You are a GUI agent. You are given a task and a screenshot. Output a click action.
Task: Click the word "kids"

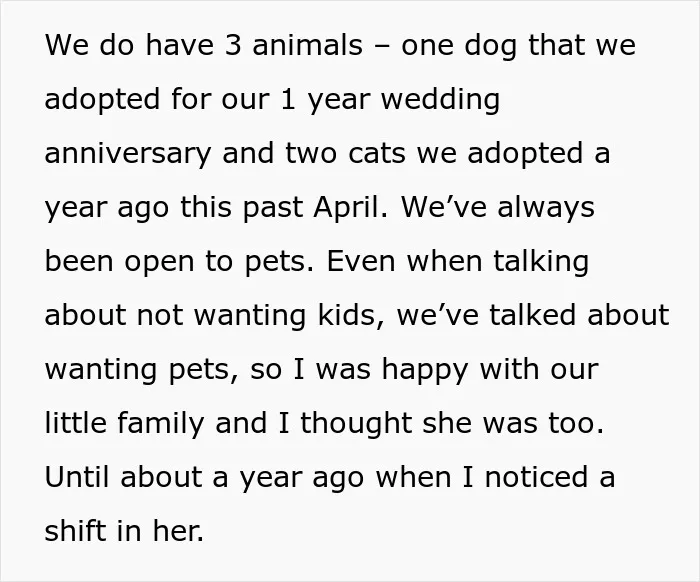click(350, 316)
